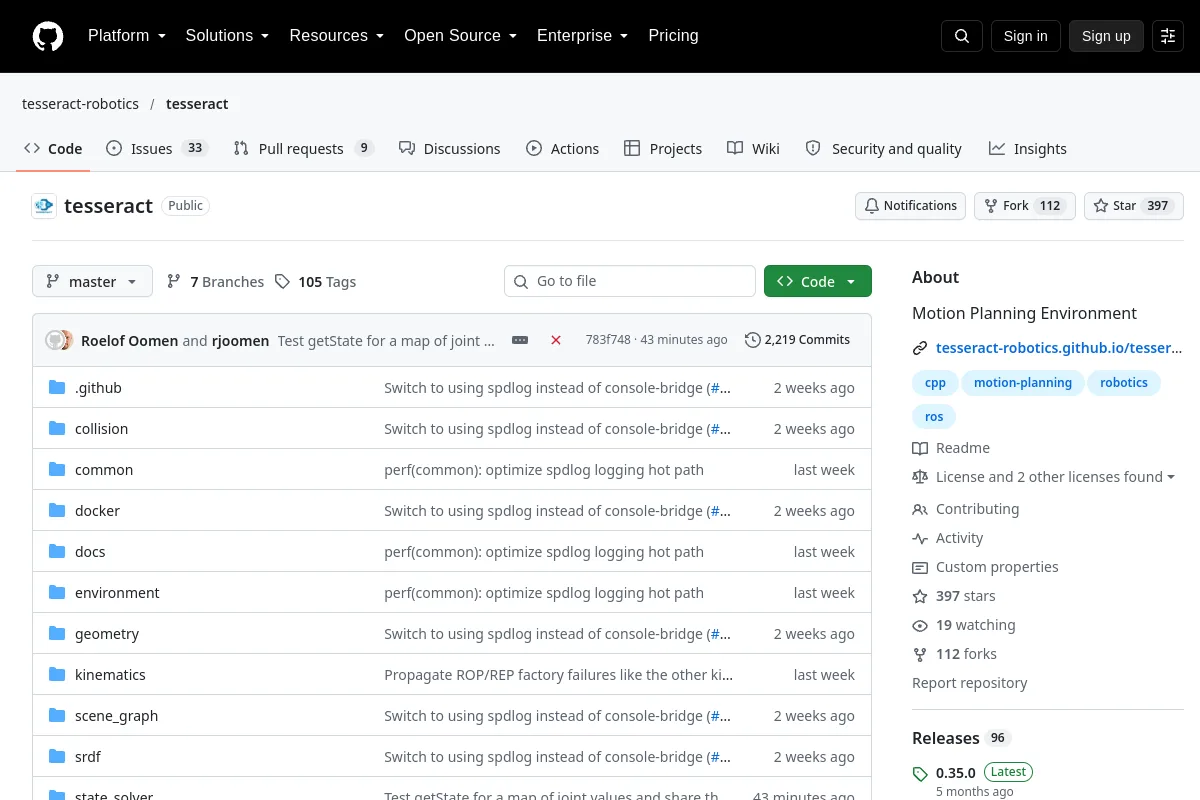Open the Open Source dropdown
The width and height of the screenshot is (1200, 800).
[x=461, y=36]
